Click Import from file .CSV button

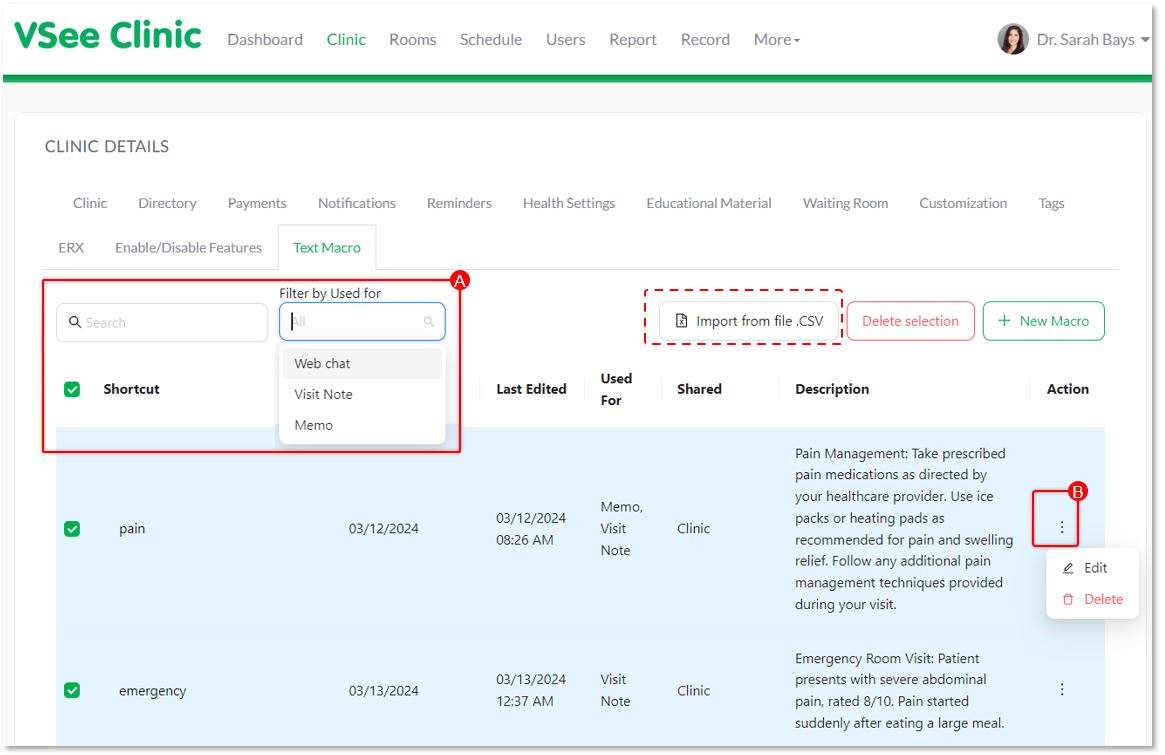(750, 321)
